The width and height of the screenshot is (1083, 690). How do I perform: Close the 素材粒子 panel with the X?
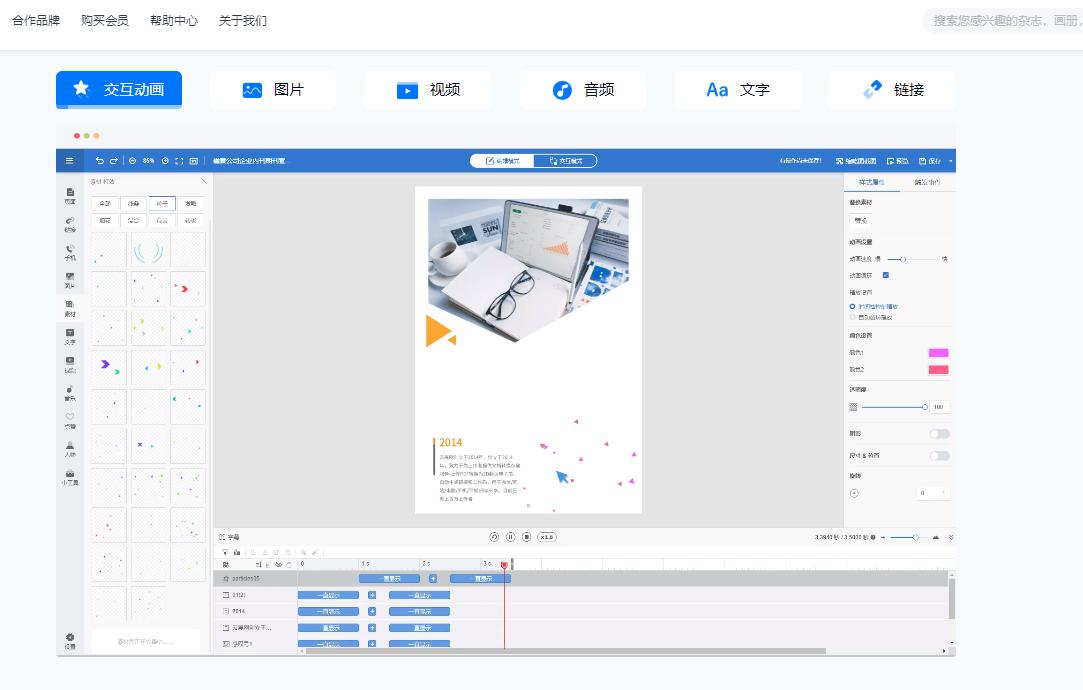click(204, 183)
